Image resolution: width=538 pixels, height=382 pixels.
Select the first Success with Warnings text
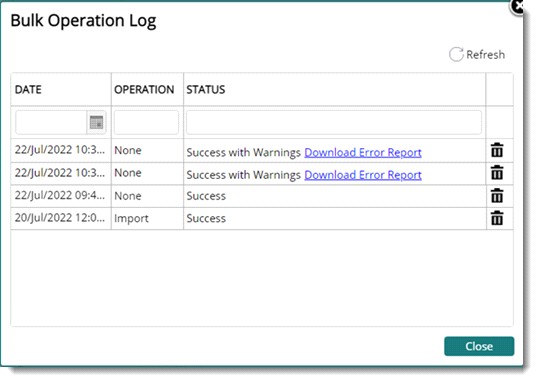point(244,152)
